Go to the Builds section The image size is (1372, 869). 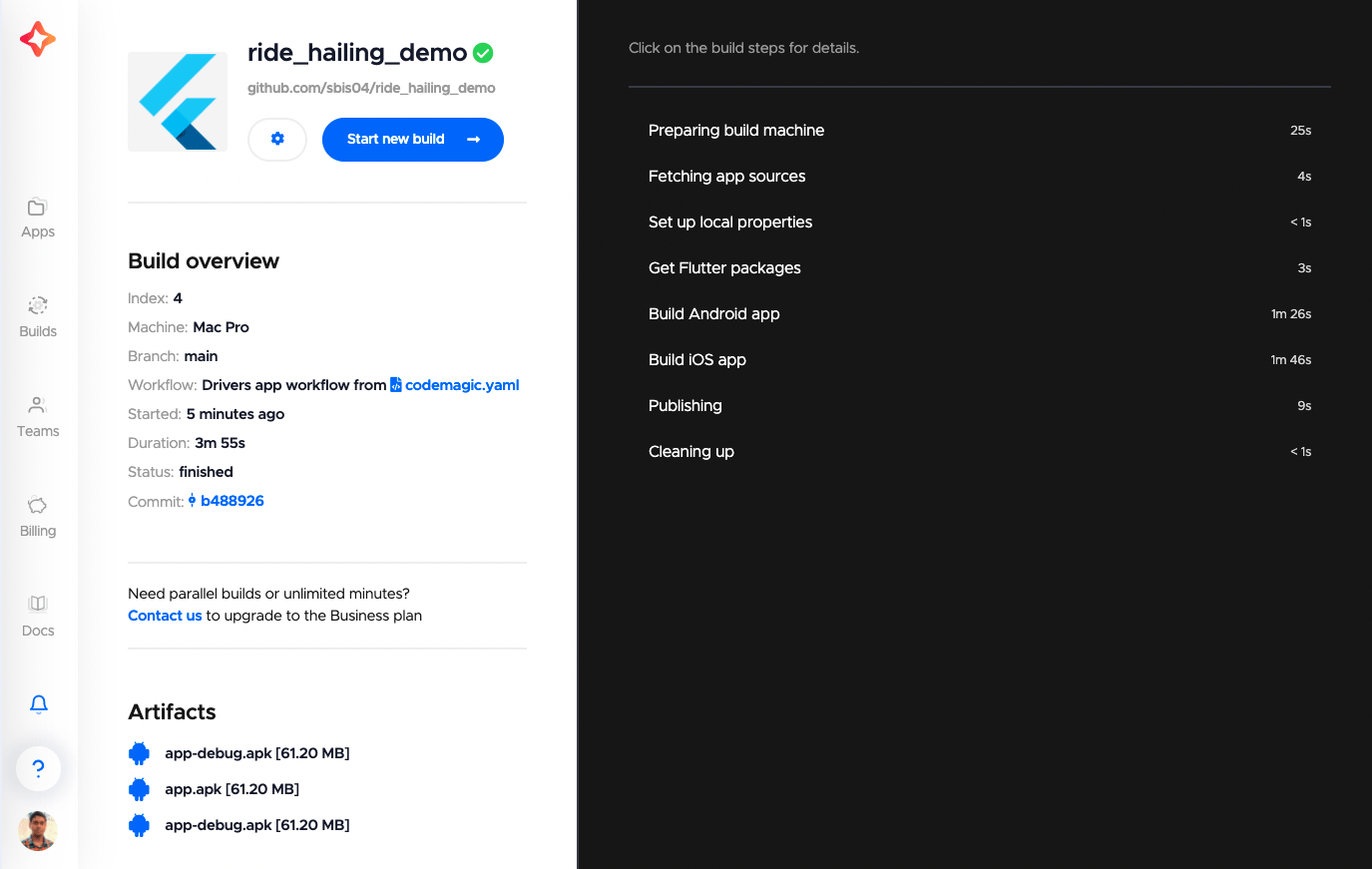point(38,318)
